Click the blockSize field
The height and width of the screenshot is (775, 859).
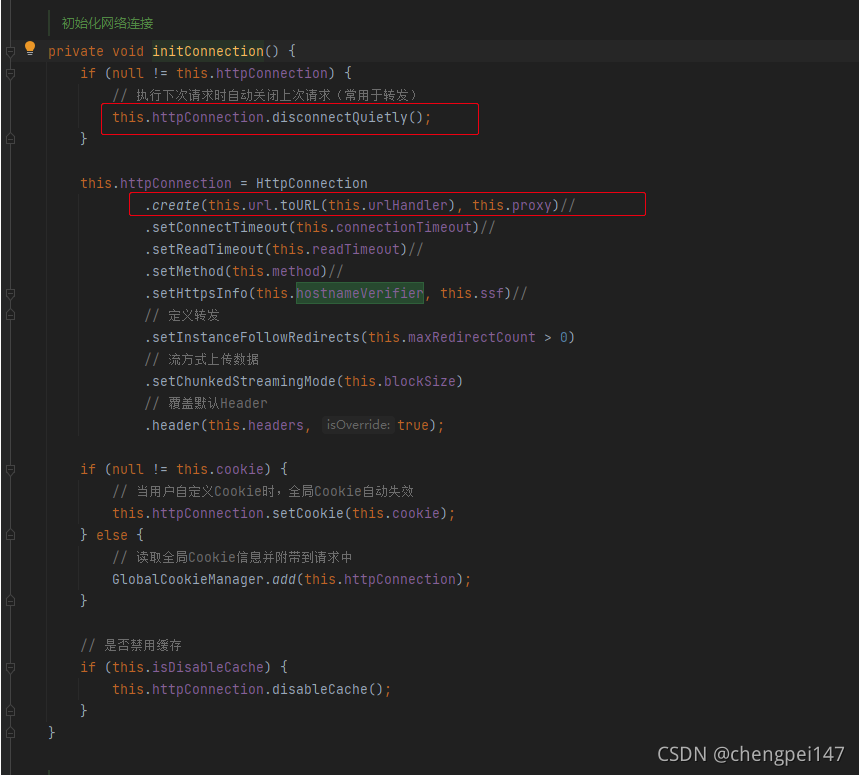pyautogui.click(x=420, y=381)
